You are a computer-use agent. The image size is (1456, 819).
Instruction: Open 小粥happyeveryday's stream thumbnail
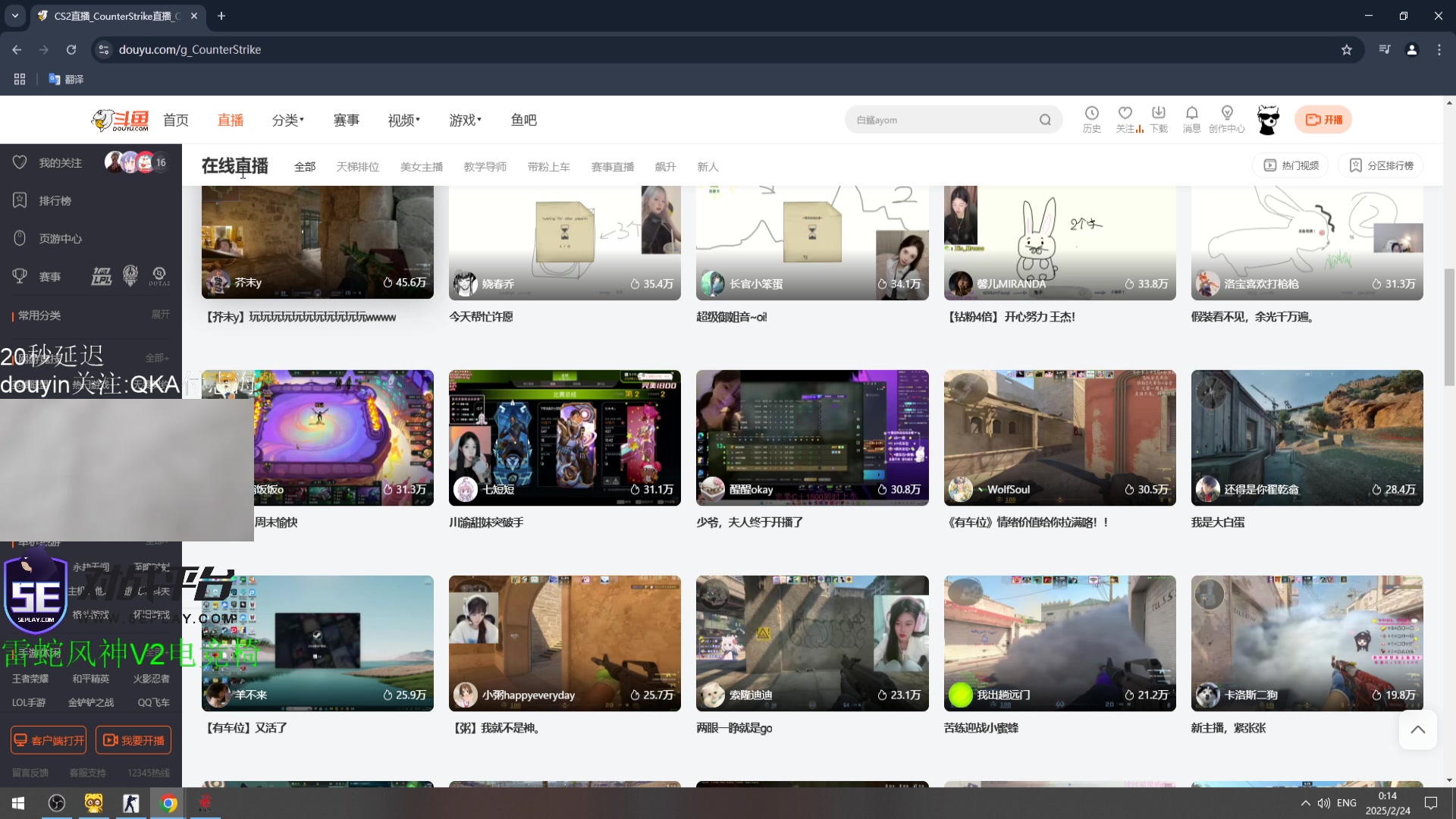point(564,643)
